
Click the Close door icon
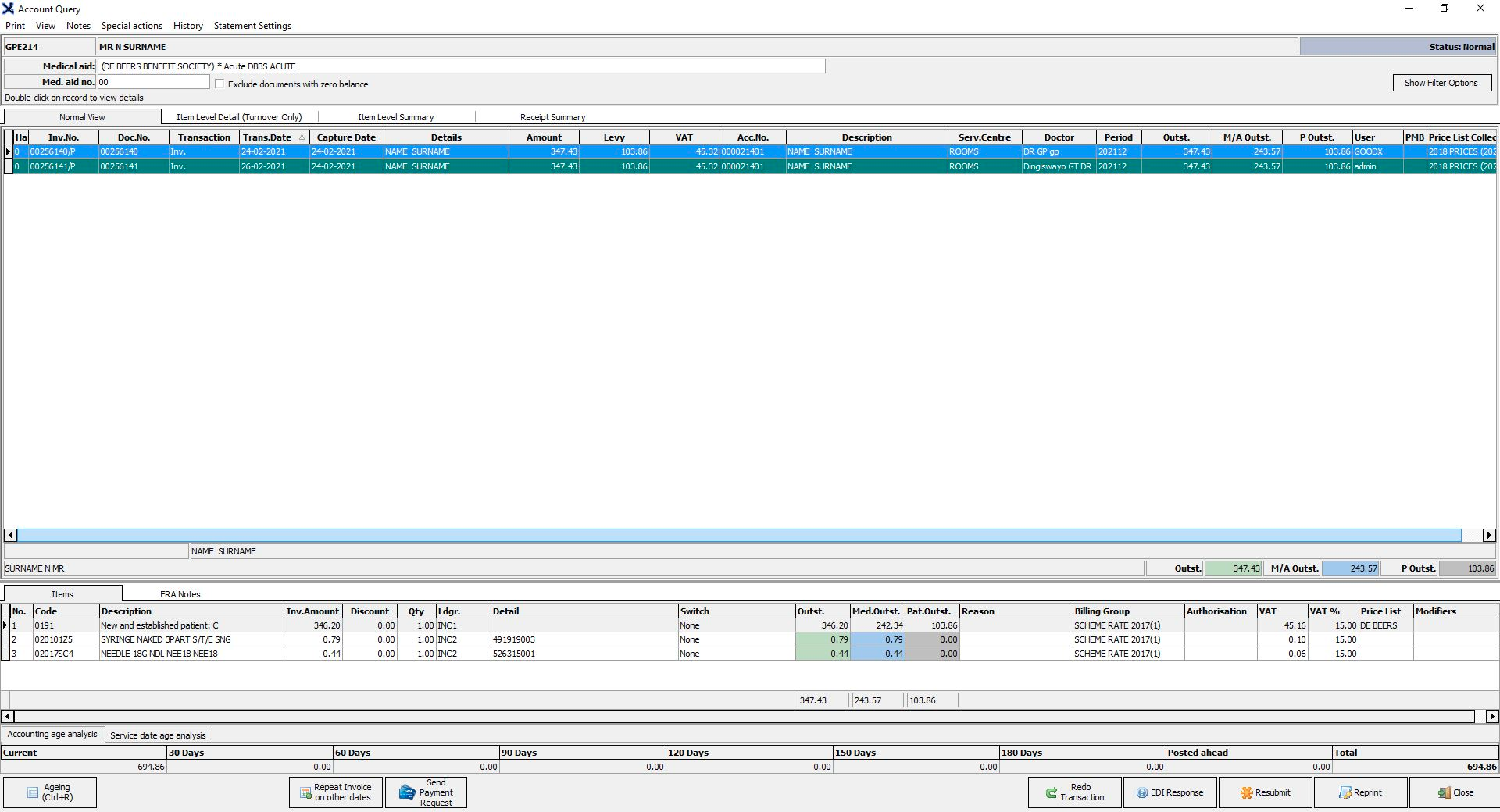(x=1444, y=792)
